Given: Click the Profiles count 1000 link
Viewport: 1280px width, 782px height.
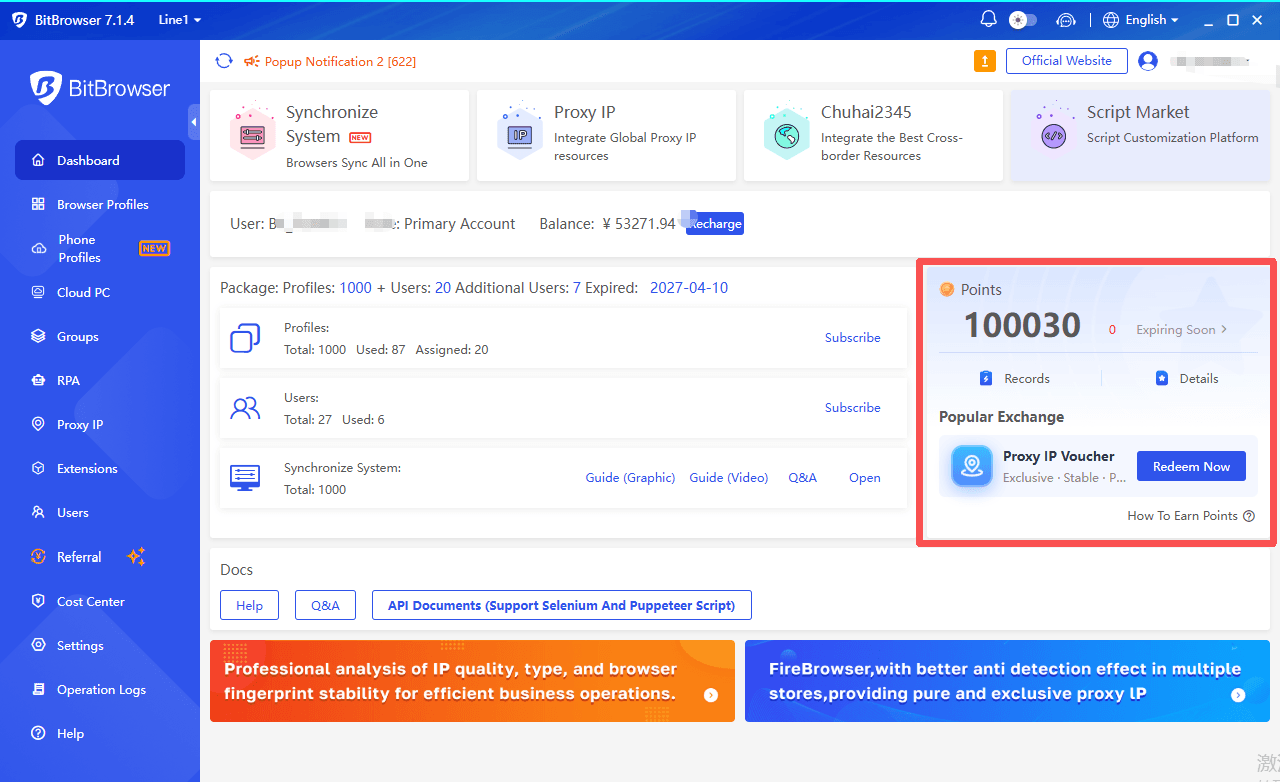Looking at the screenshot, I should point(355,288).
